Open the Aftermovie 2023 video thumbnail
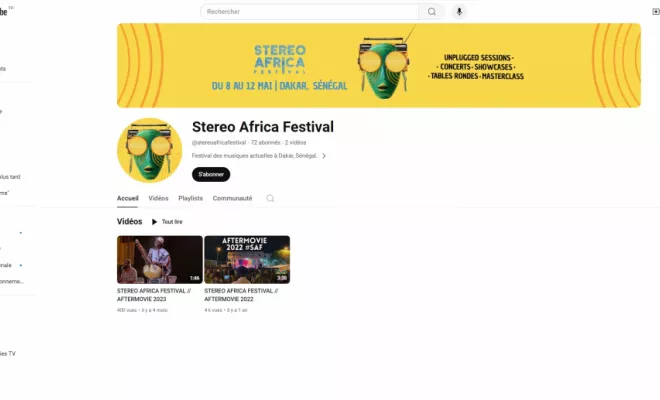This screenshot has height=400, width=660. [x=160, y=259]
